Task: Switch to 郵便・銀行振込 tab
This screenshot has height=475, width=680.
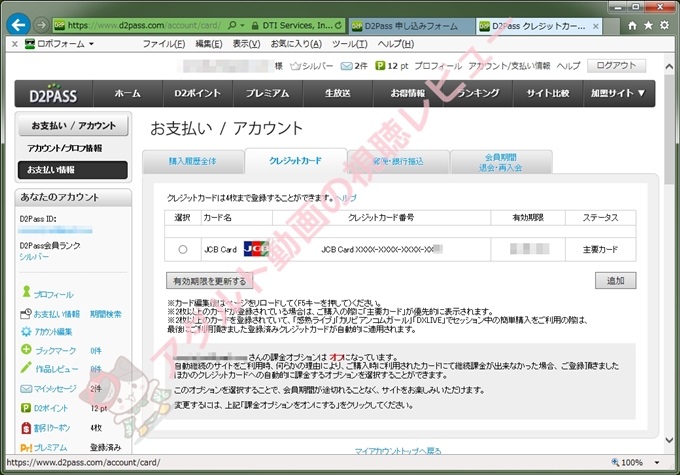Action: [398, 161]
